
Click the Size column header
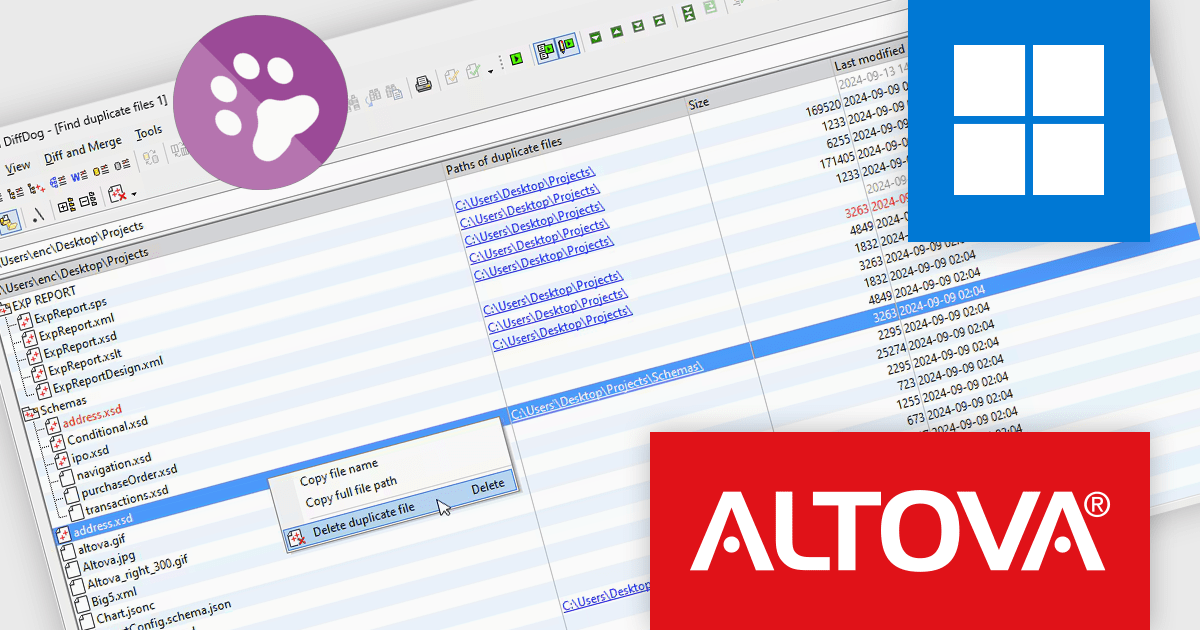click(699, 102)
